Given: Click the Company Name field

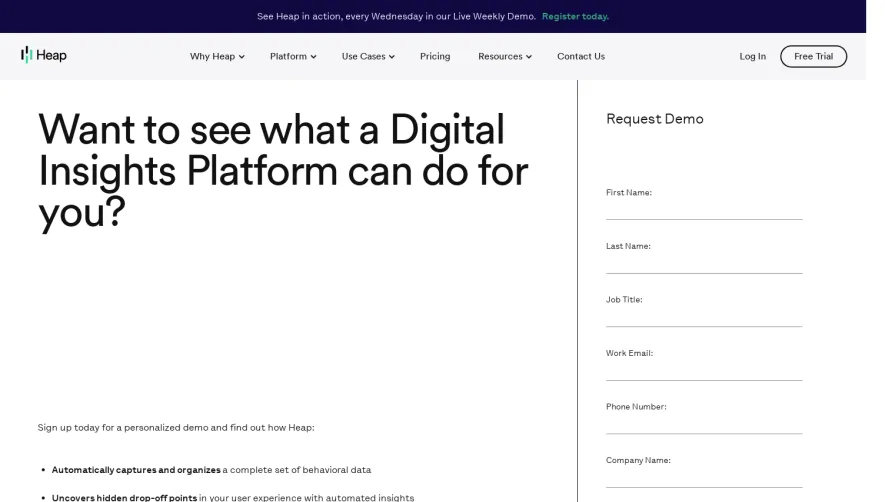Looking at the screenshot, I should [x=704, y=478].
